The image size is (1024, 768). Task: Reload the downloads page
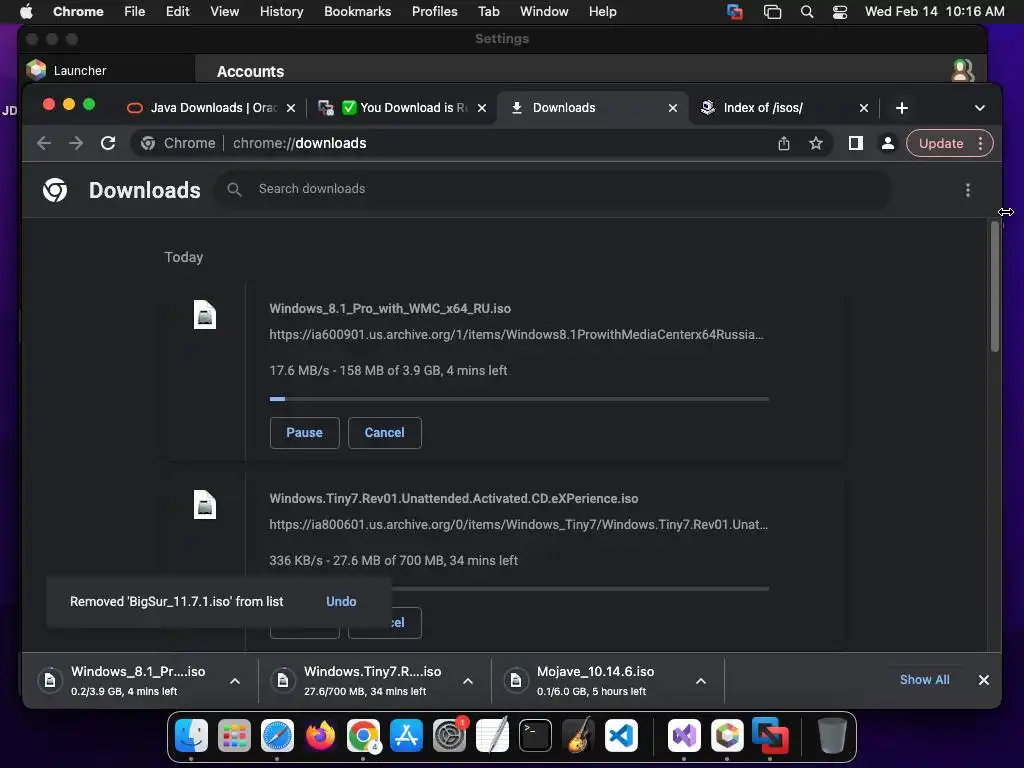[108, 143]
